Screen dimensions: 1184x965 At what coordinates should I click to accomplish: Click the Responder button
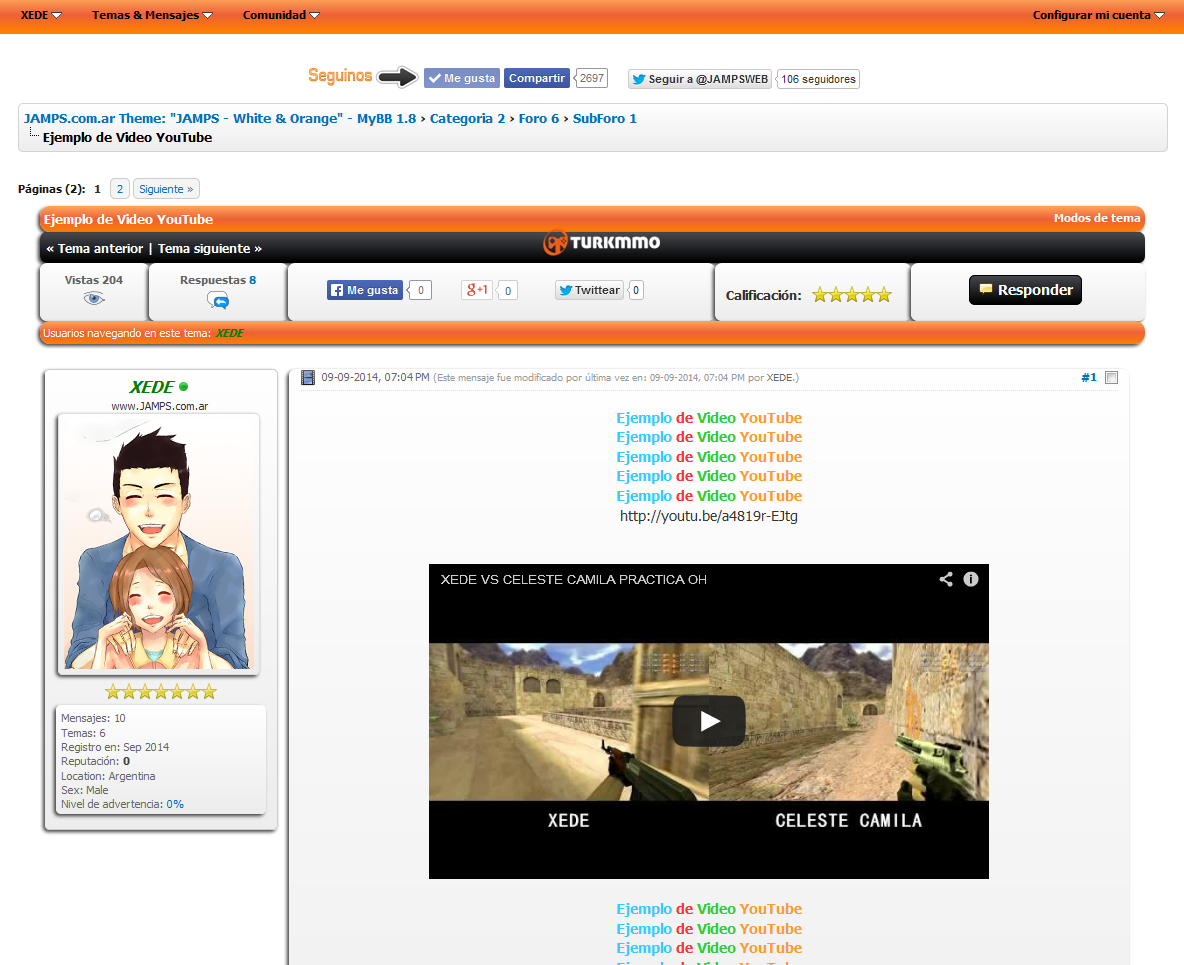click(1025, 290)
